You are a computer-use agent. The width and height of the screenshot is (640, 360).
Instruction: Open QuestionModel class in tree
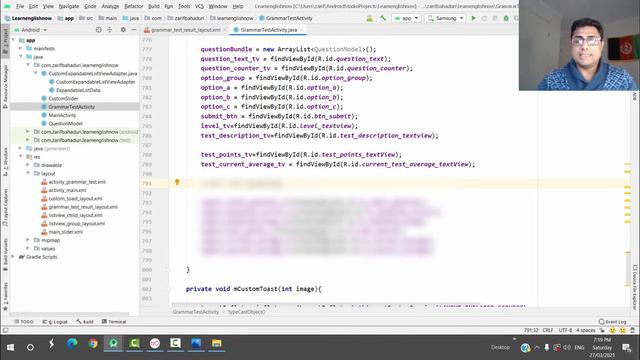[65, 123]
